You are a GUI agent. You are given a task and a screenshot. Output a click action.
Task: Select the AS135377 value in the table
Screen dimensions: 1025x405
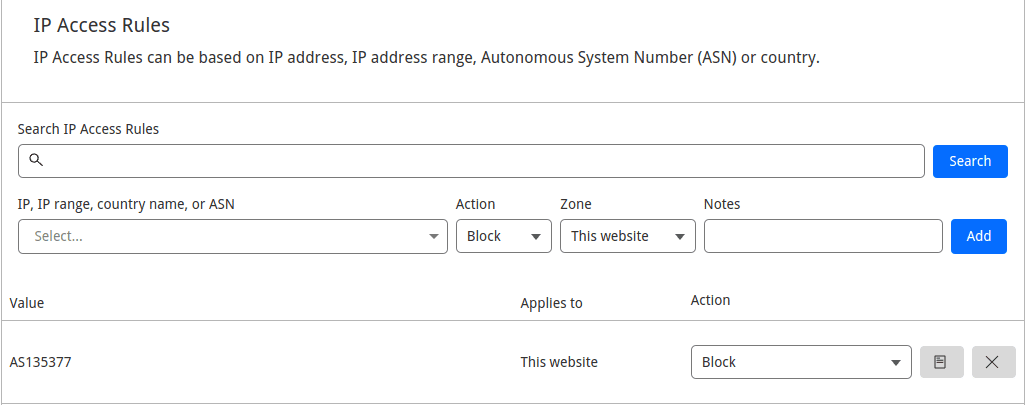point(40,362)
